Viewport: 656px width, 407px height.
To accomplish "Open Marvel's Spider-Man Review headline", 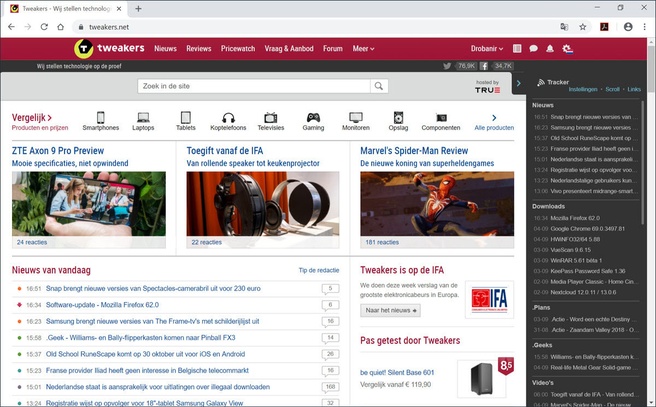I will pyautogui.click(x=414, y=151).
